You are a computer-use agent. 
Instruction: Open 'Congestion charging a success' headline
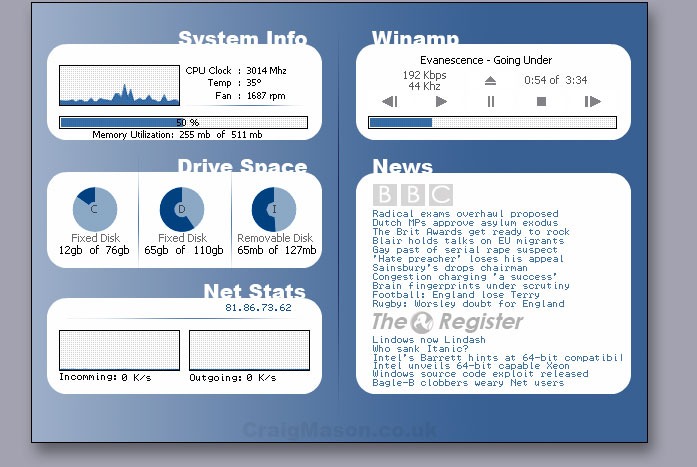pyautogui.click(x=465, y=277)
